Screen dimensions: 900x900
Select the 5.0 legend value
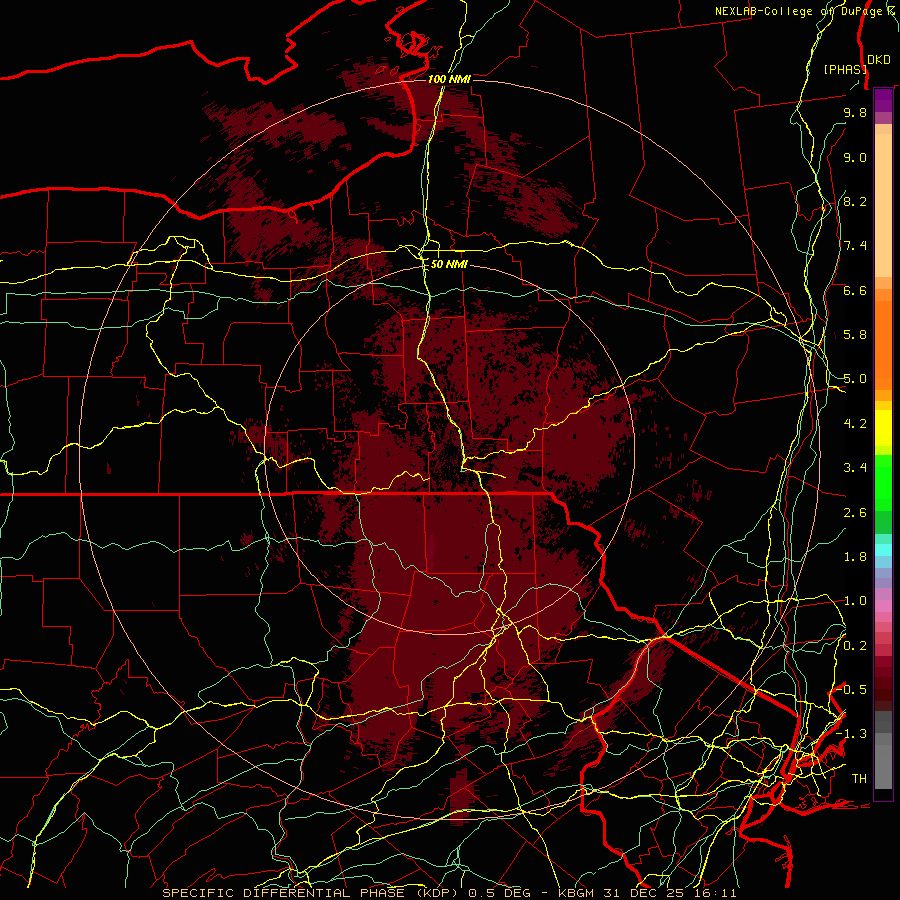(855, 379)
